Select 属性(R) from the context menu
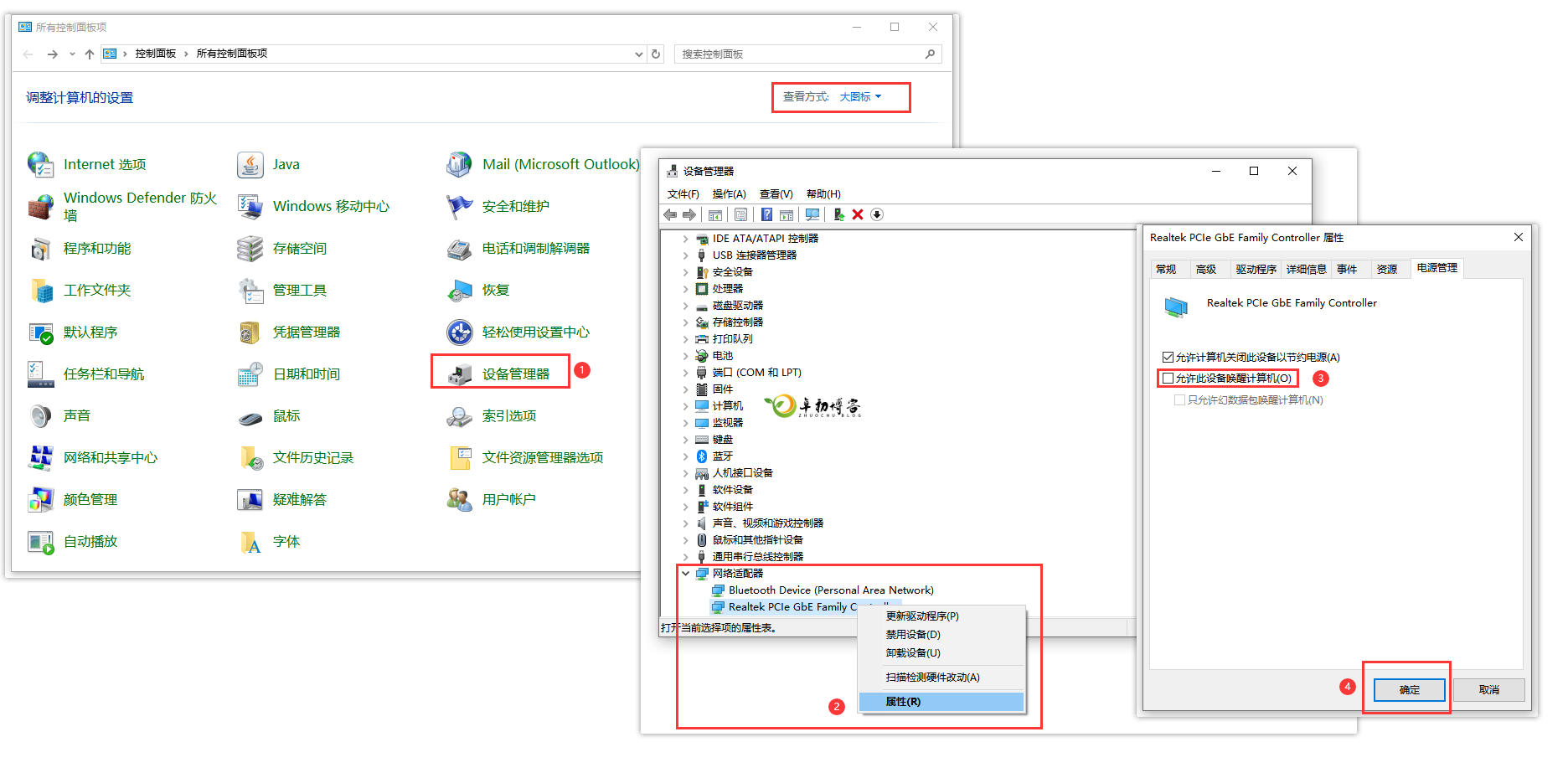Viewport: 1568px width, 773px height. point(903,702)
